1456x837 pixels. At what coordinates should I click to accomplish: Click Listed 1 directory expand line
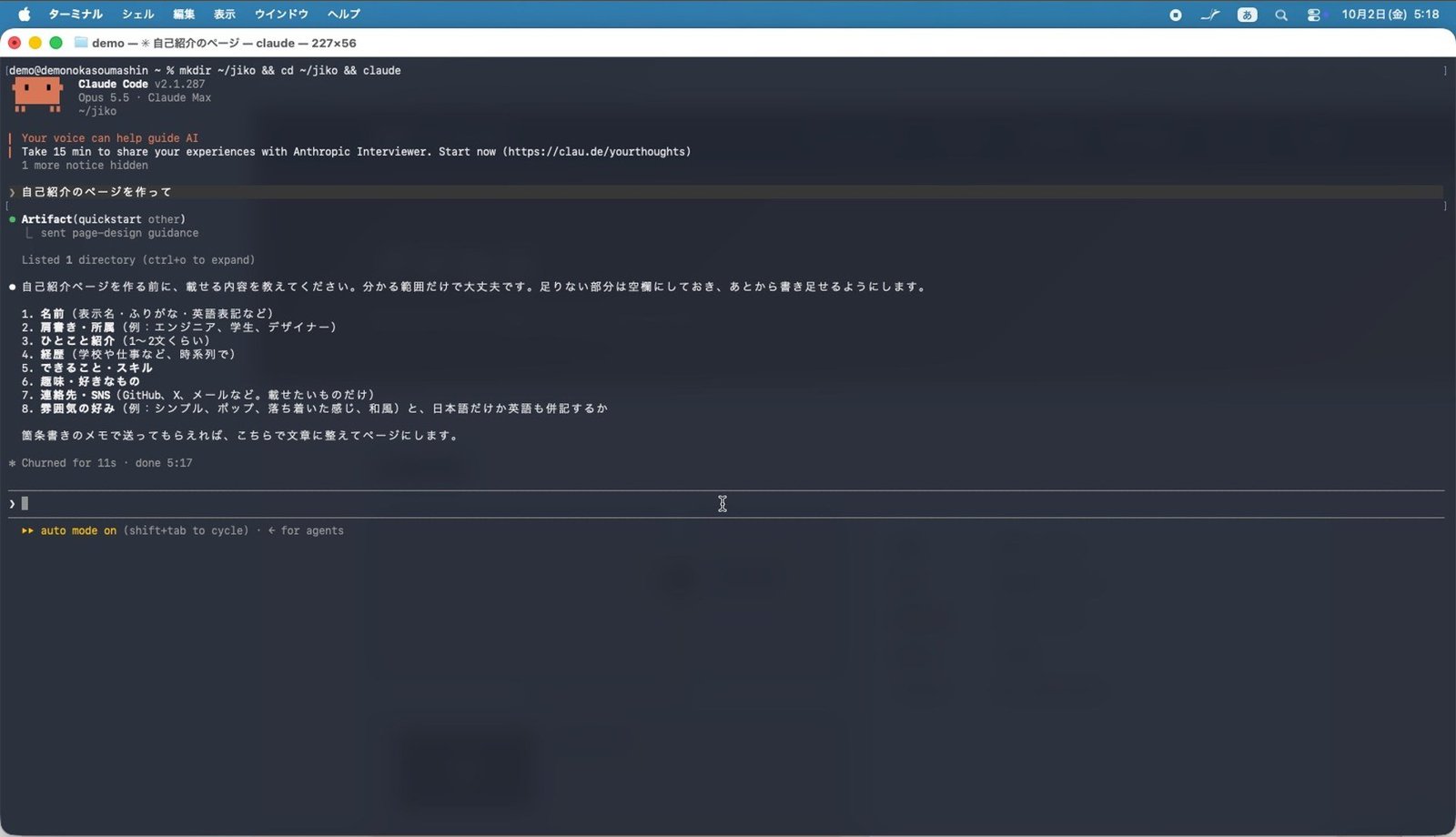click(x=138, y=260)
